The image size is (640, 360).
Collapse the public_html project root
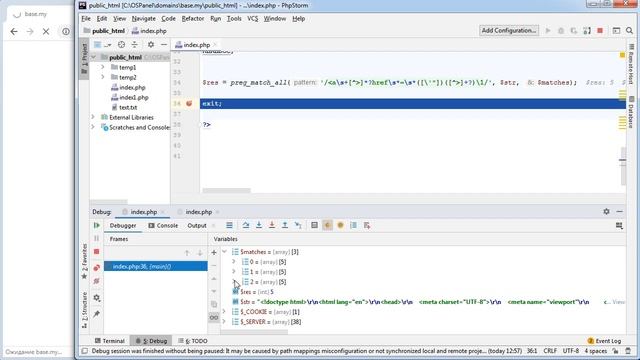click(x=93, y=57)
